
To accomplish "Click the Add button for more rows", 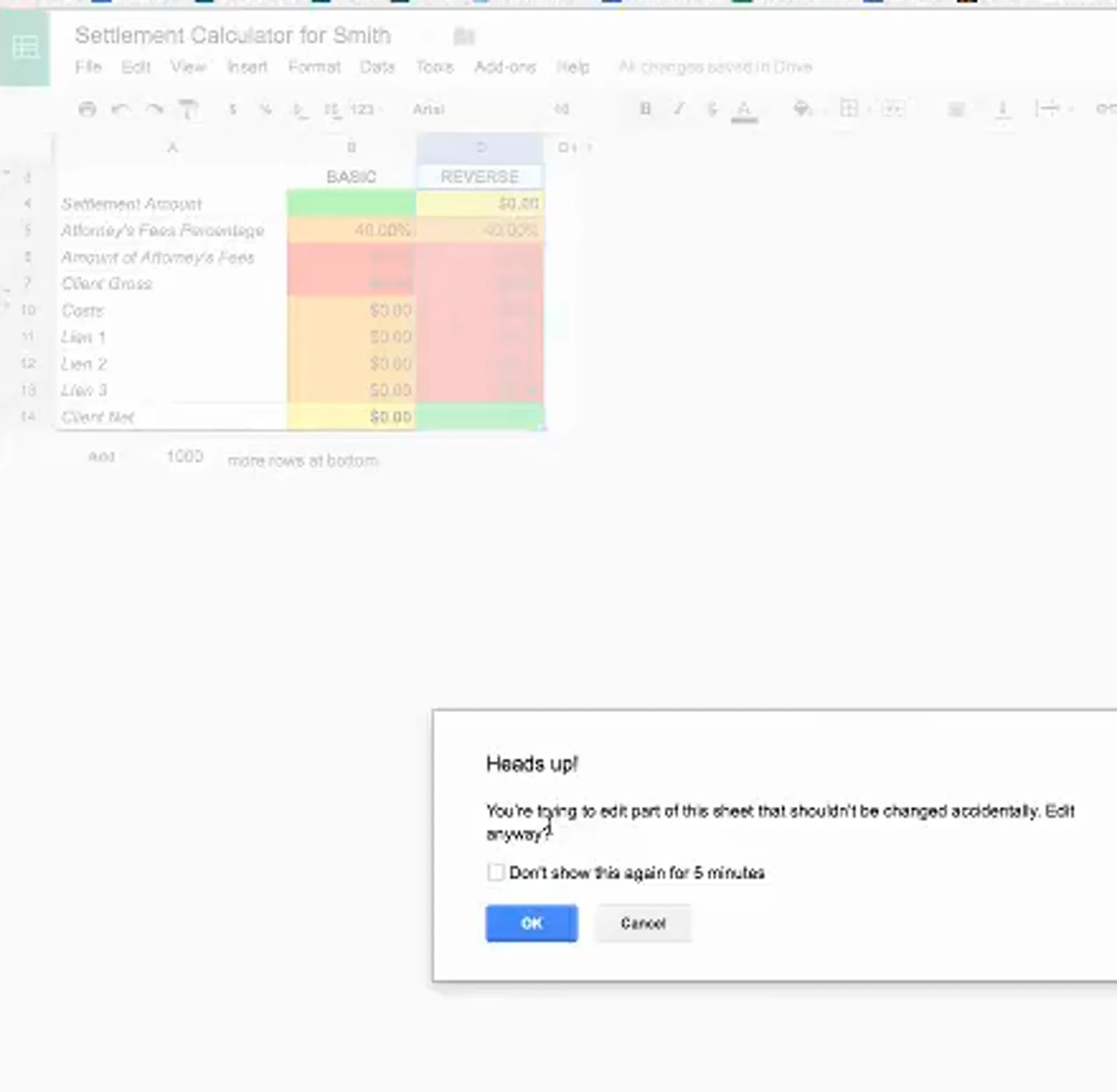I will [101, 457].
